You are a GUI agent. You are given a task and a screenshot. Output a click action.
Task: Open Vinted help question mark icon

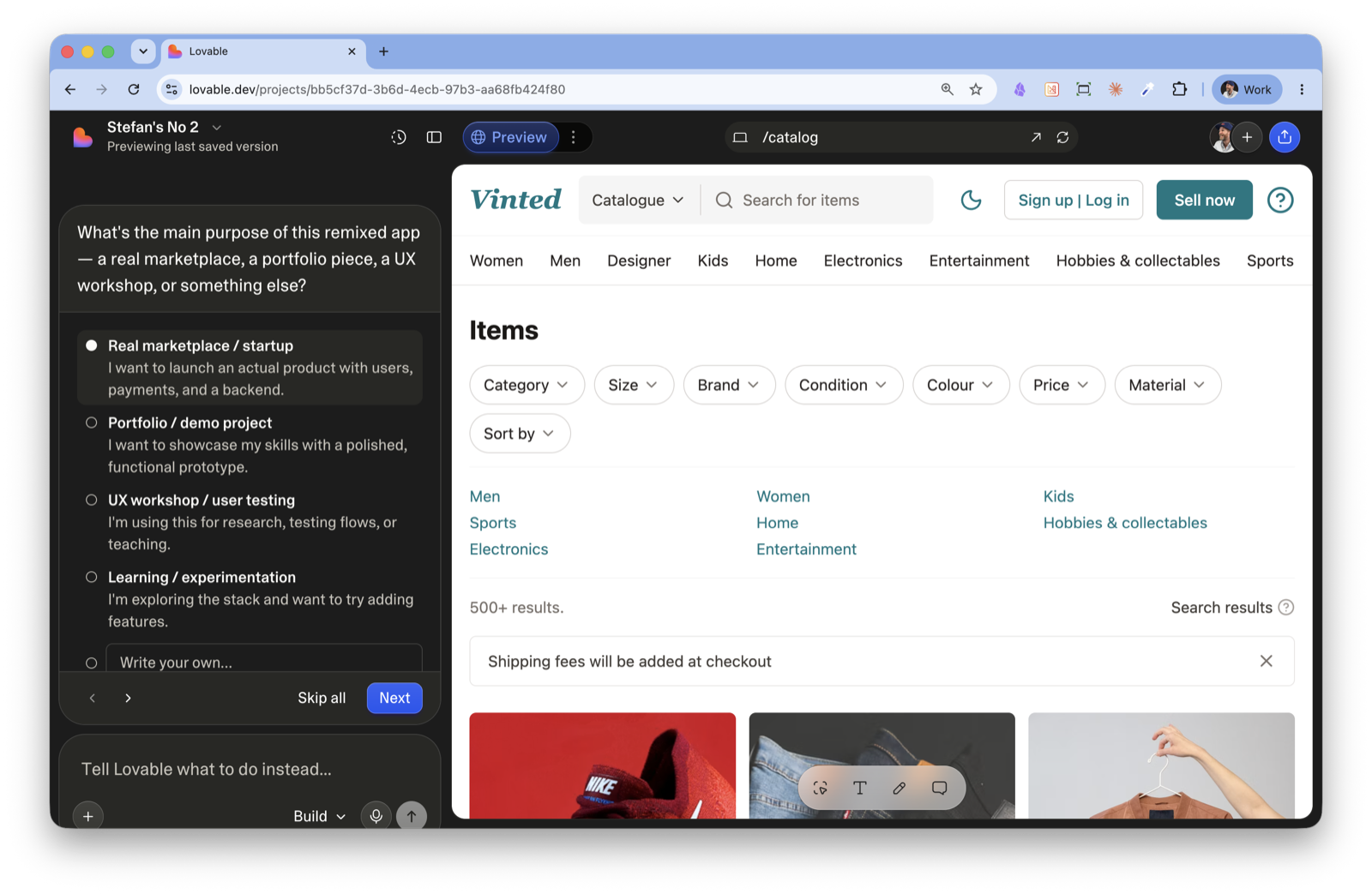[1280, 200]
